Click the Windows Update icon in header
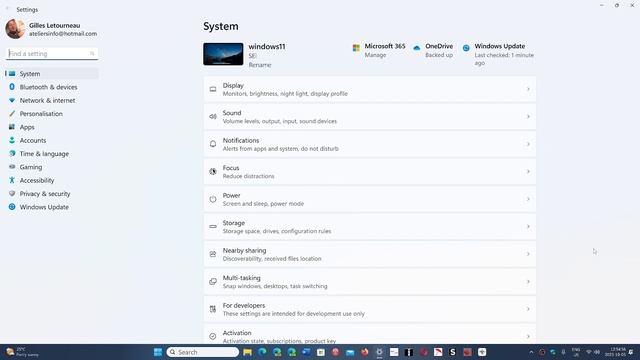 click(466, 48)
